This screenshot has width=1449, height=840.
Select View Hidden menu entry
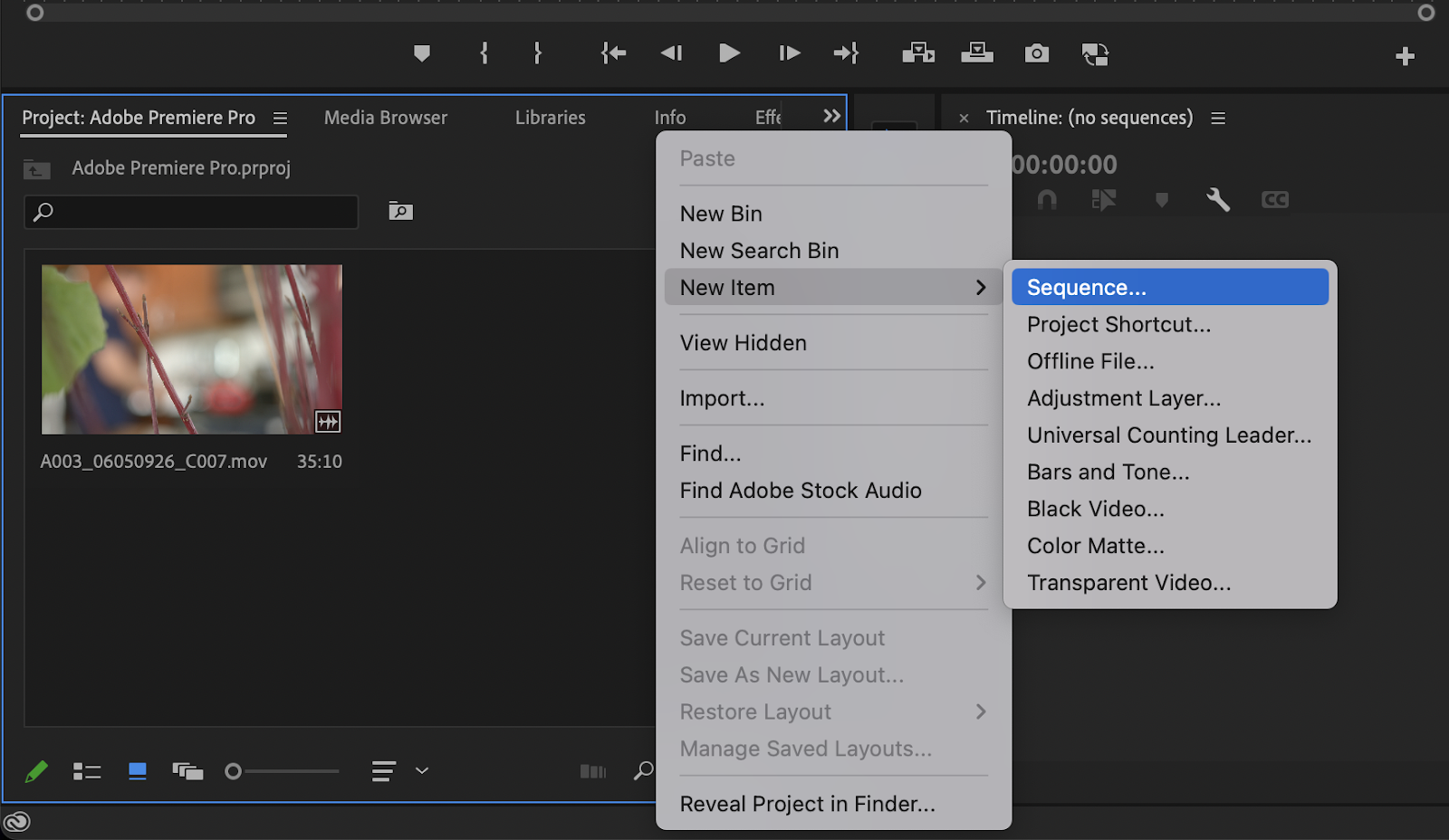(834, 343)
